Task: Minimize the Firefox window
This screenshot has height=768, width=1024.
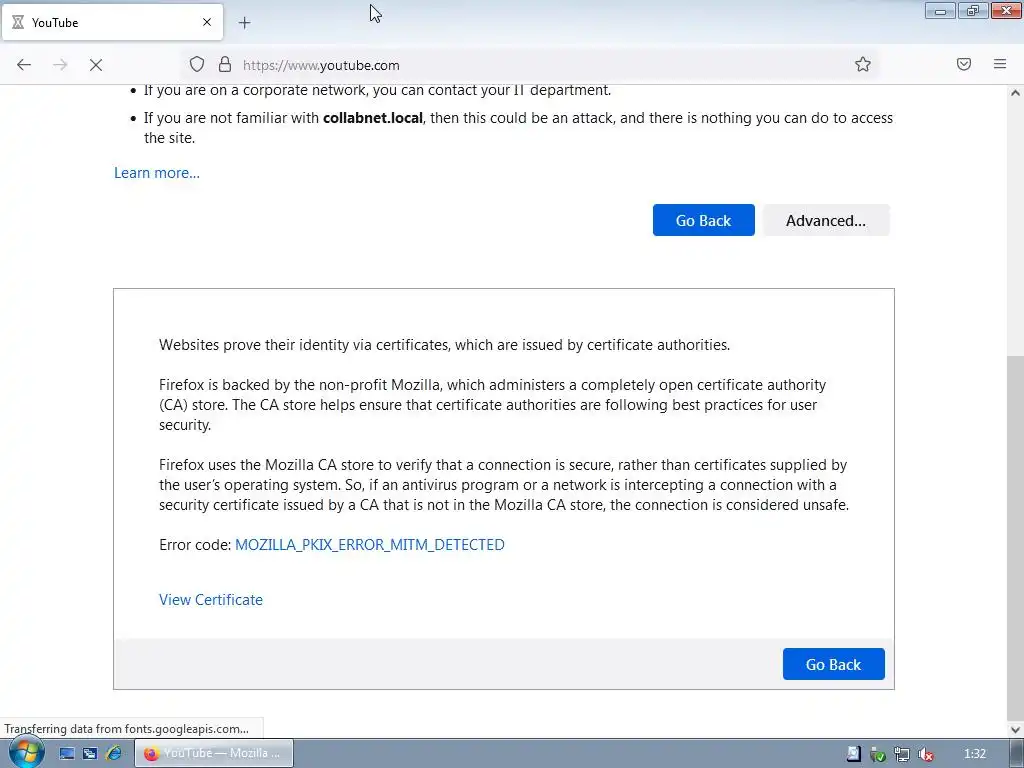Action: tap(940, 10)
